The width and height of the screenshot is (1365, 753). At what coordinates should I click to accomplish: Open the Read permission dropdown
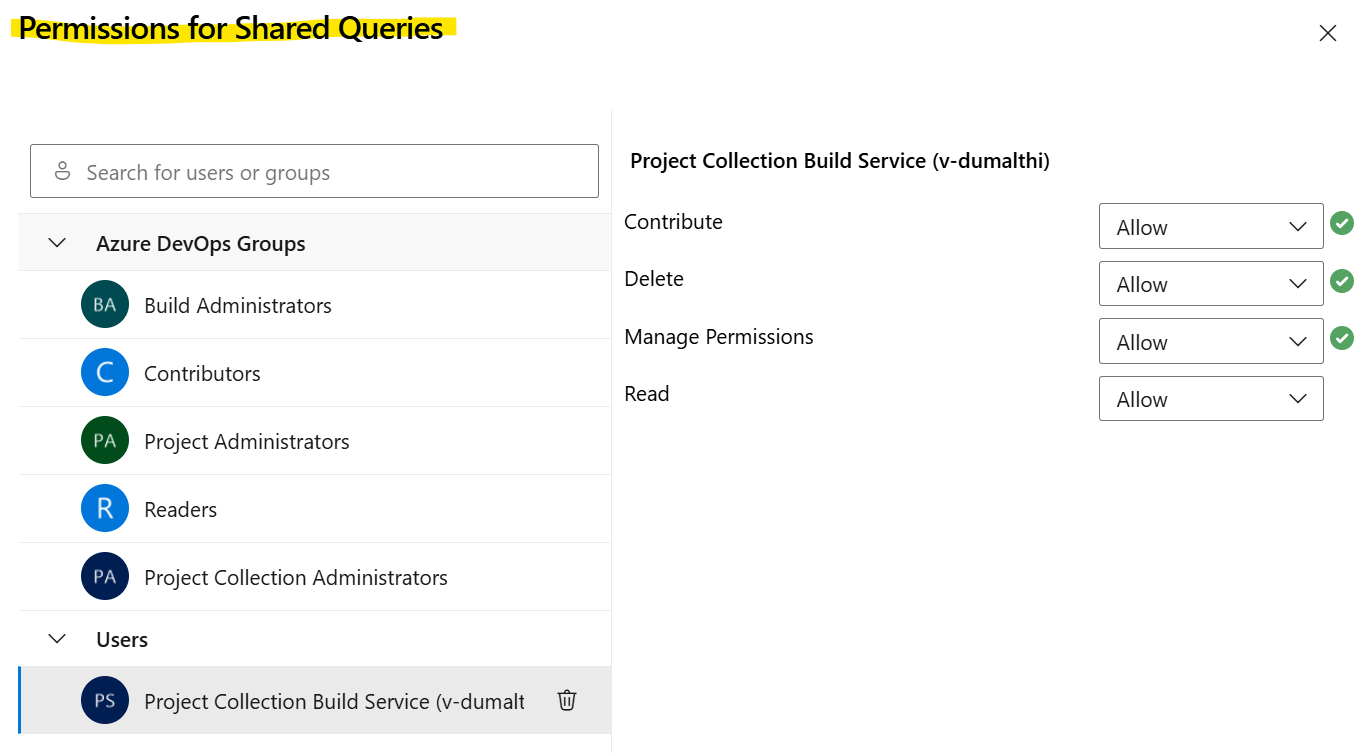(x=1211, y=398)
